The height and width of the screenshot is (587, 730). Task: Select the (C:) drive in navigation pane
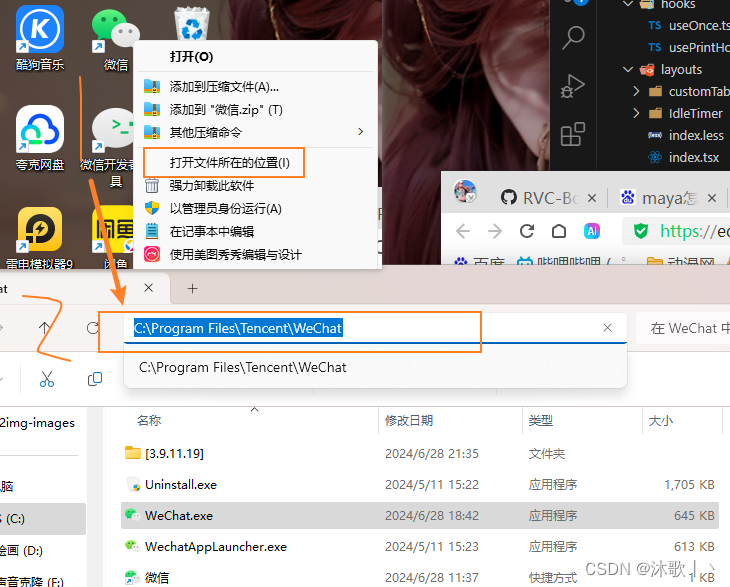coord(43,519)
